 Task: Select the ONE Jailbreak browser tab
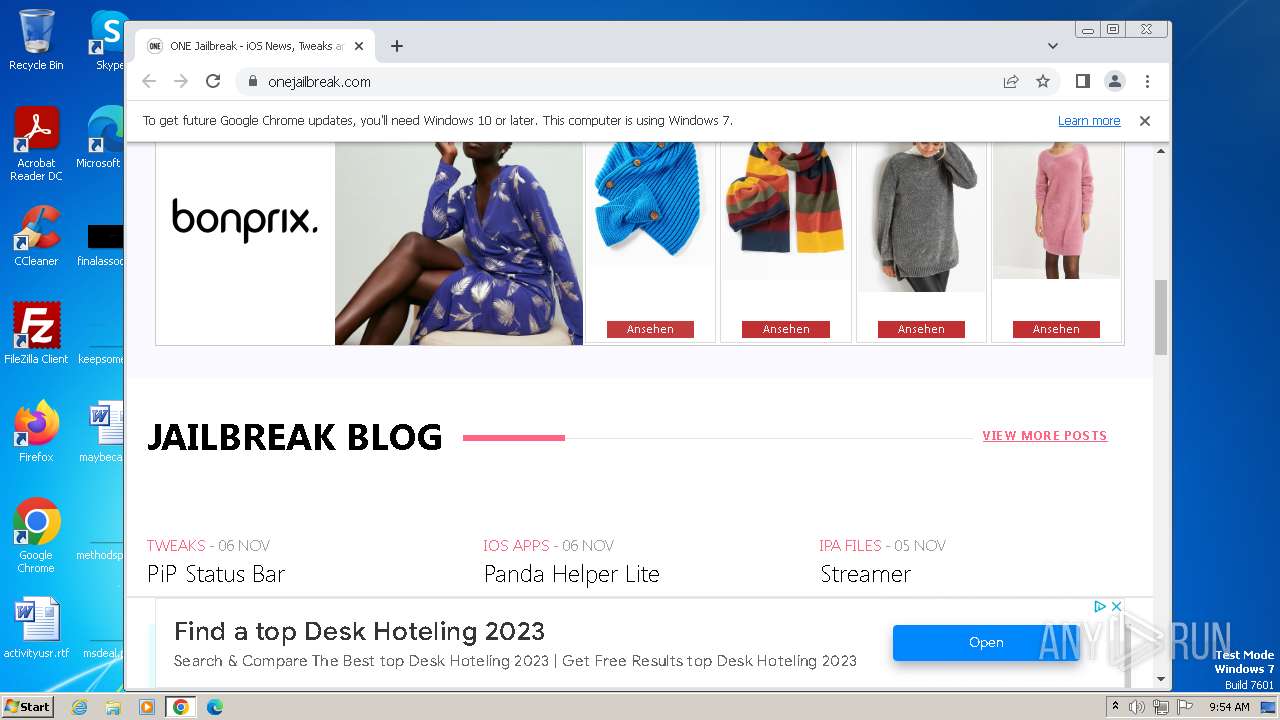pos(255,46)
